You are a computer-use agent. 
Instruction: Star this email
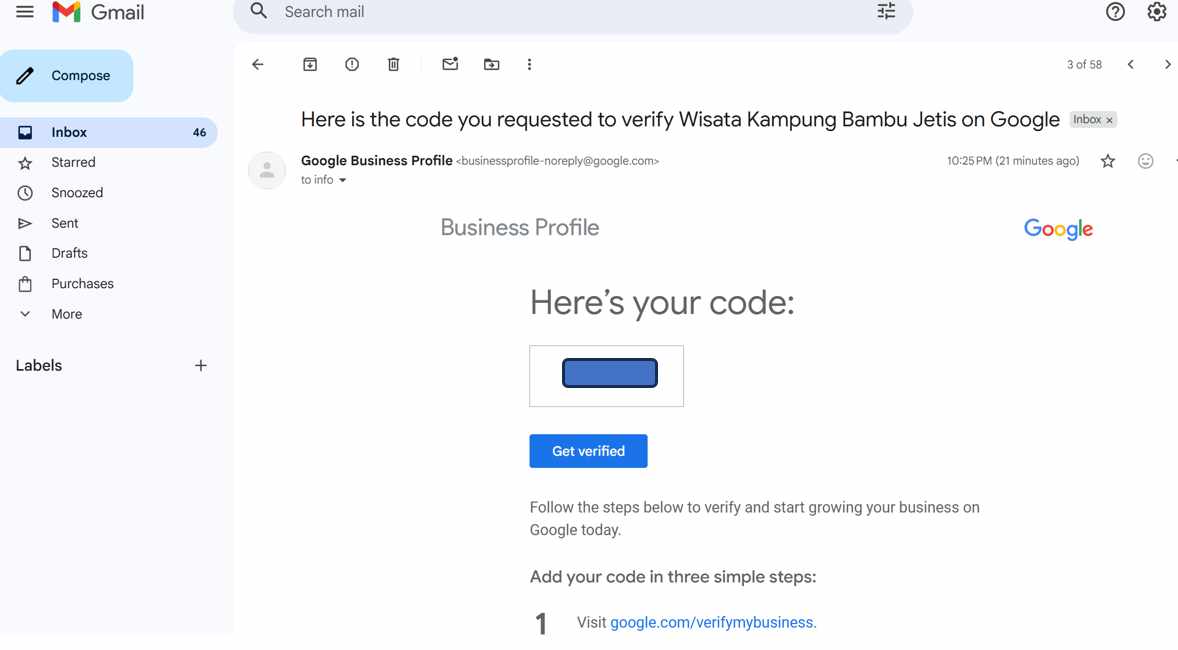click(1107, 160)
